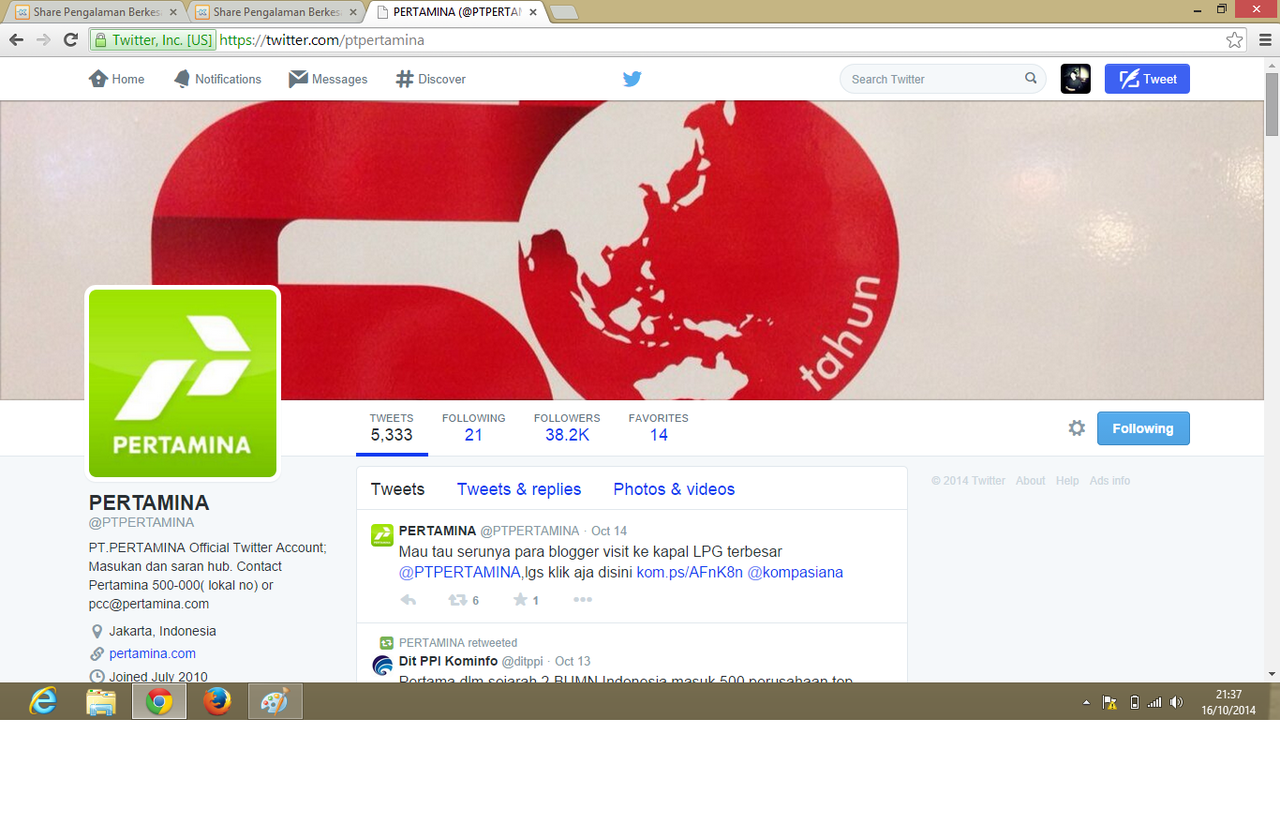Reply to the Oct 14 PERTAMINA tweet
Viewport: 1280px width, 824px height.
pos(408,600)
